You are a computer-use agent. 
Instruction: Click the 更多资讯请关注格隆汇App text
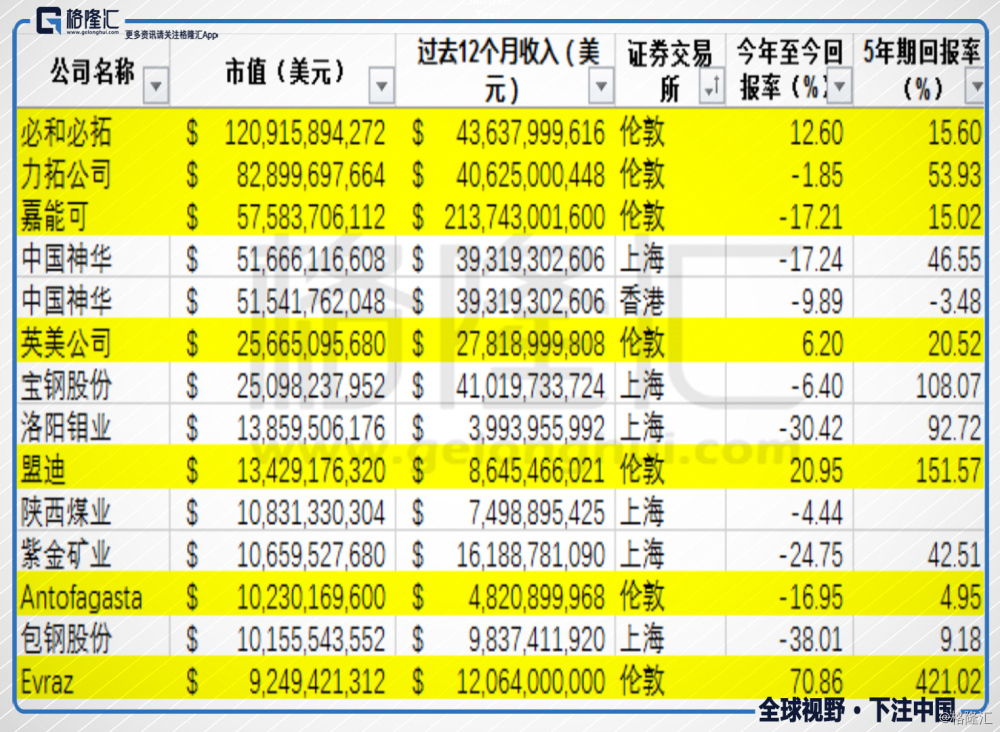[171, 35]
